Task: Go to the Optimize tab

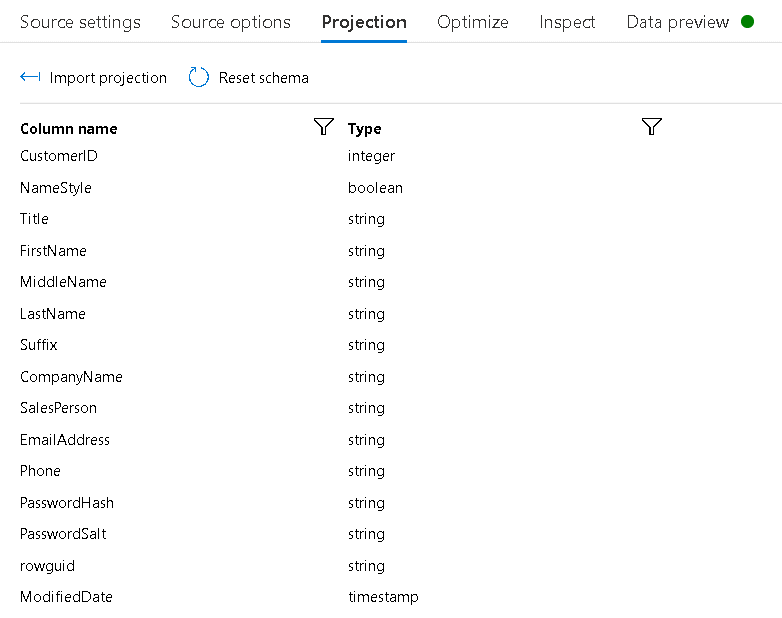Action: click(473, 22)
